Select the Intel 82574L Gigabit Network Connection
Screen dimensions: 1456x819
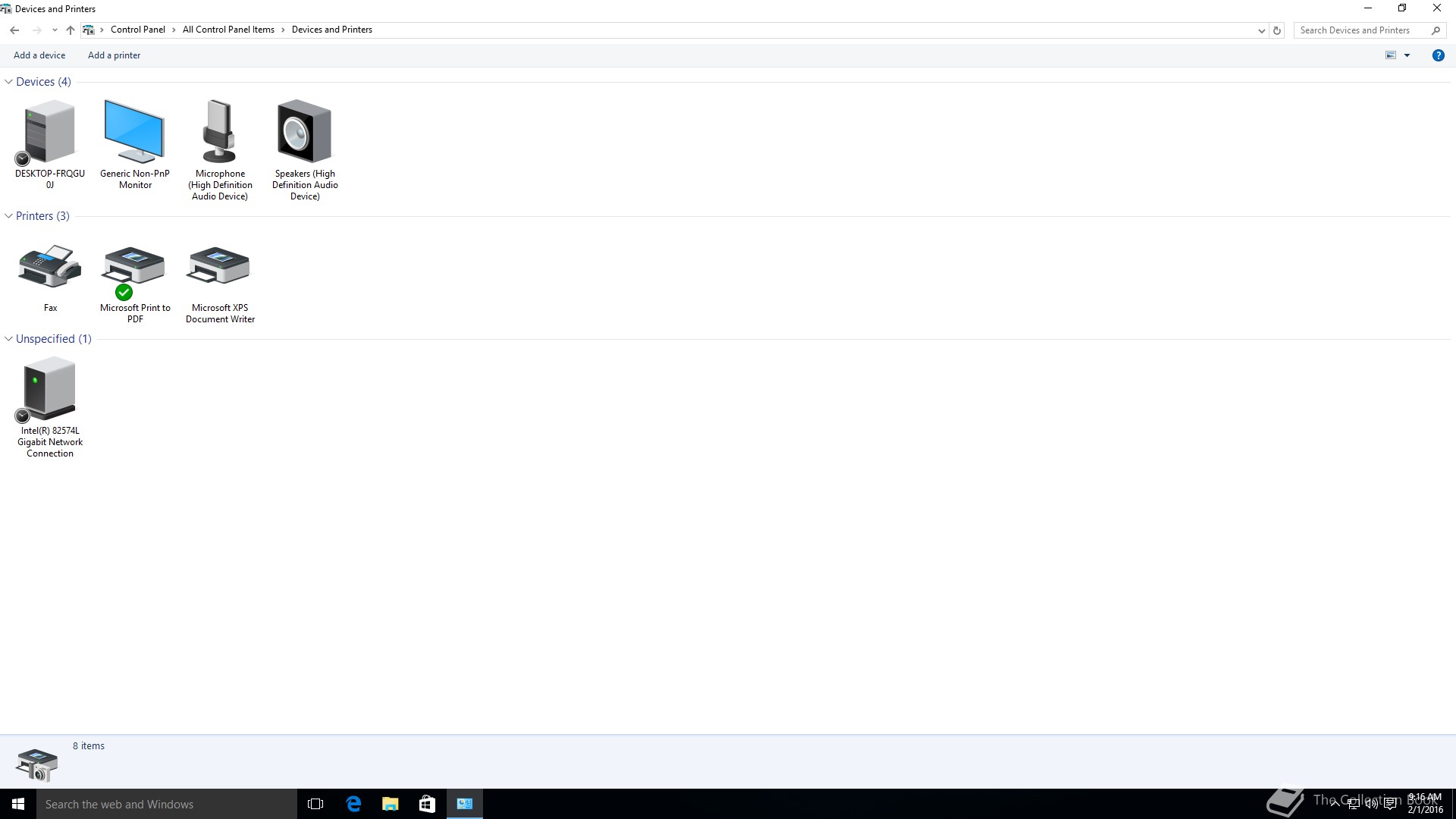[49, 389]
